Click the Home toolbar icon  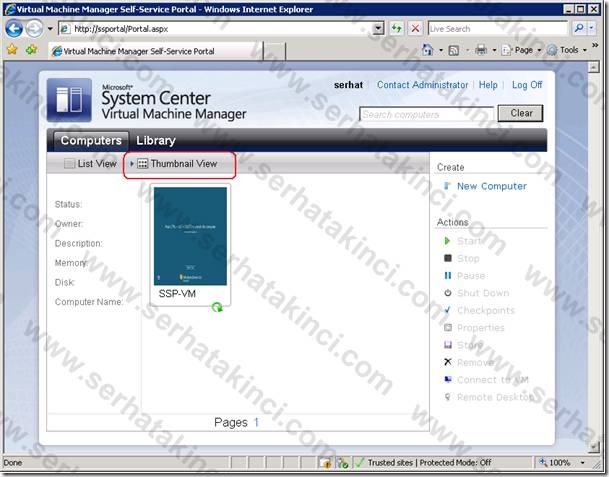click(428, 50)
